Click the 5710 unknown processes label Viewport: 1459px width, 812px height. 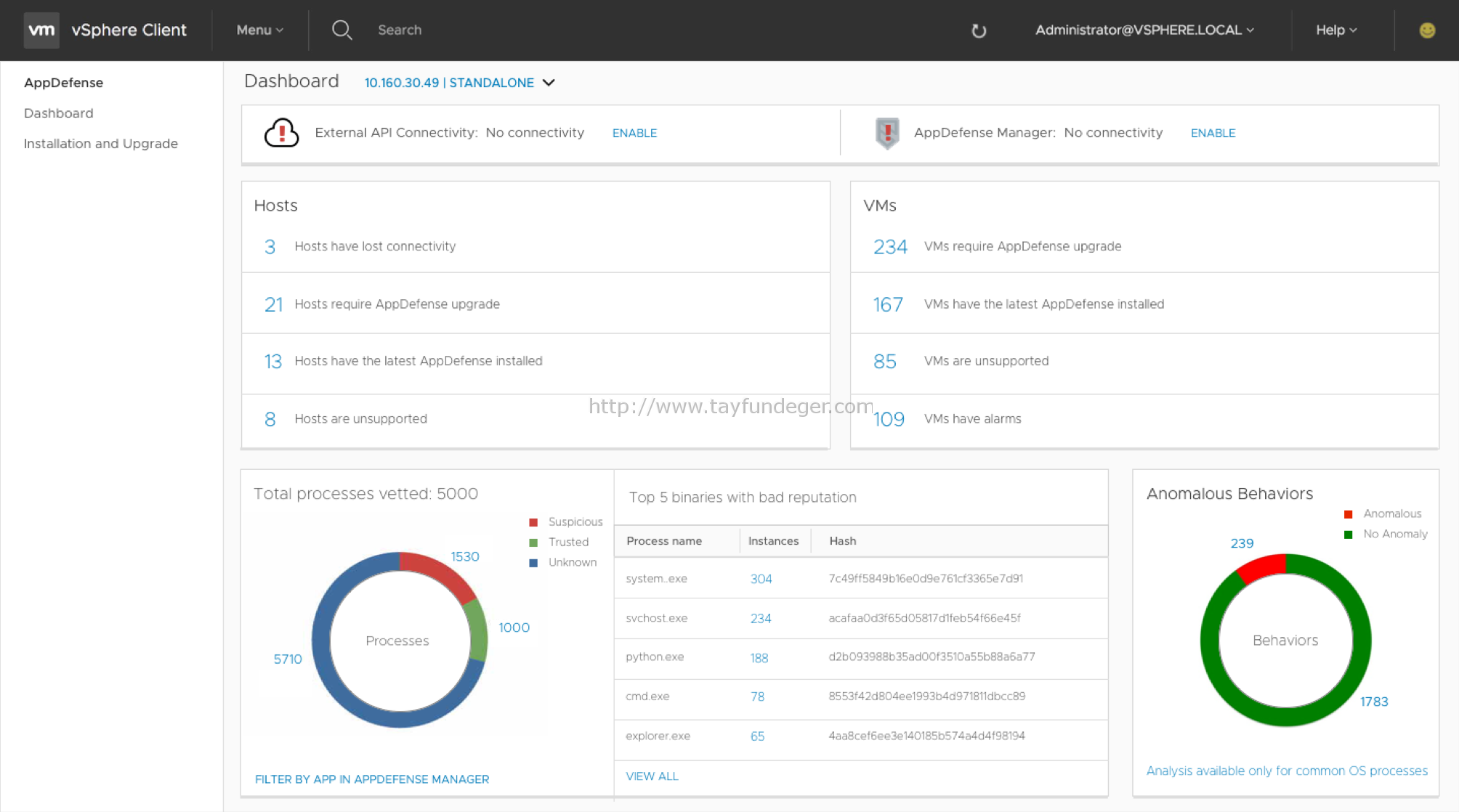pyautogui.click(x=288, y=659)
